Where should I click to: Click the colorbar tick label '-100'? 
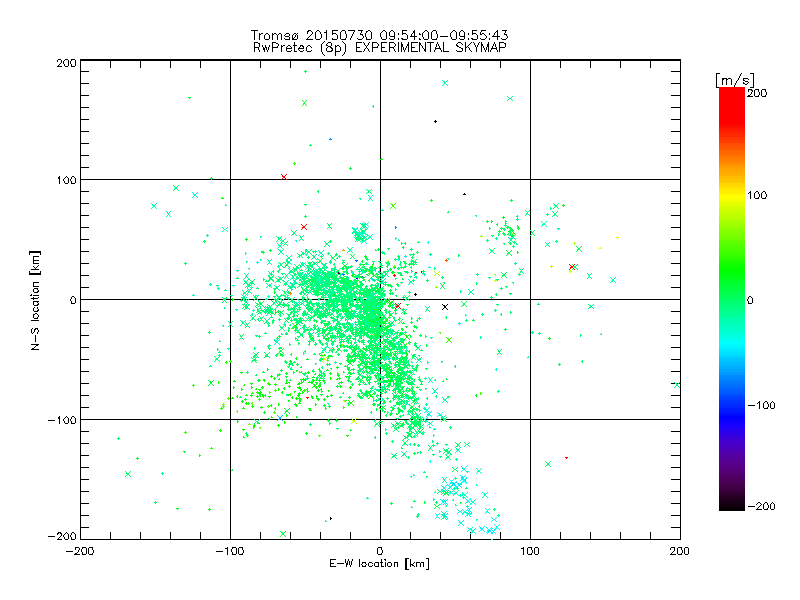[761, 405]
